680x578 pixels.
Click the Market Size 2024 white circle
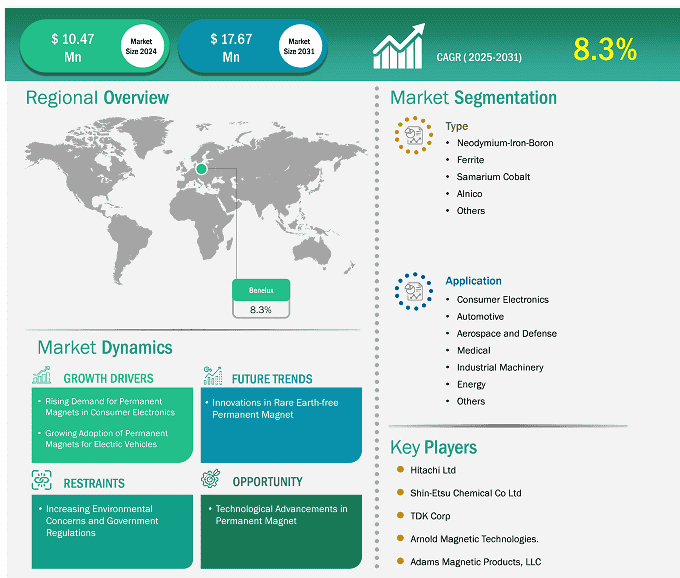point(141,46)
